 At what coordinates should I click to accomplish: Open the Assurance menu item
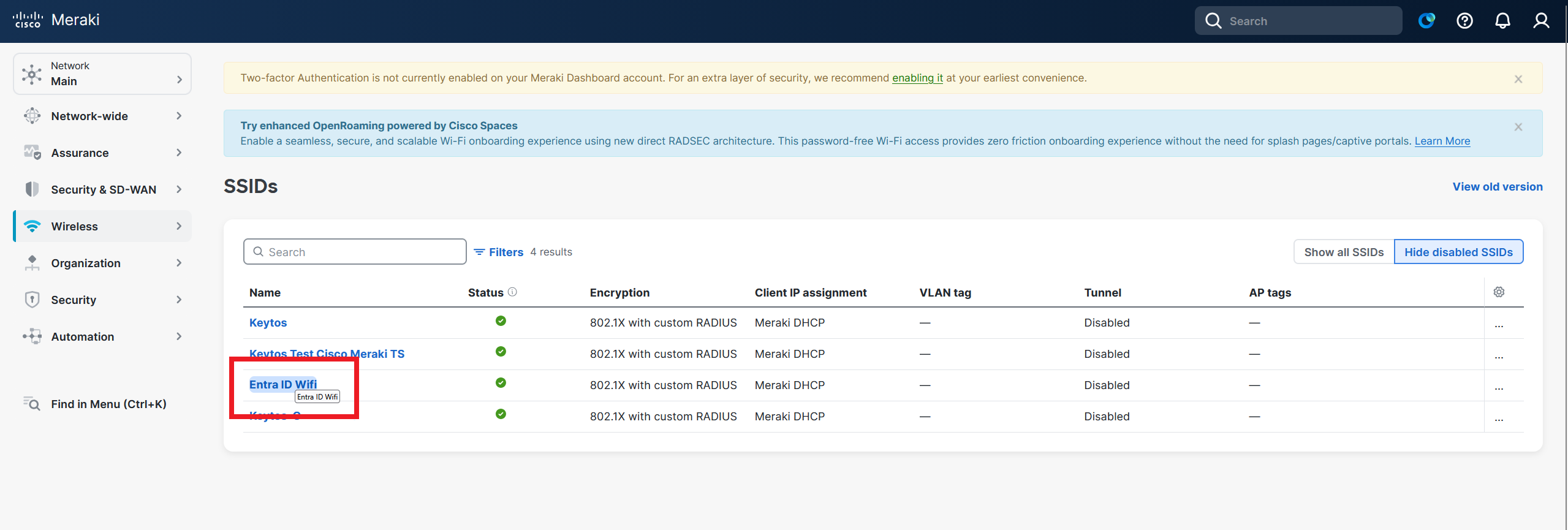102,153
